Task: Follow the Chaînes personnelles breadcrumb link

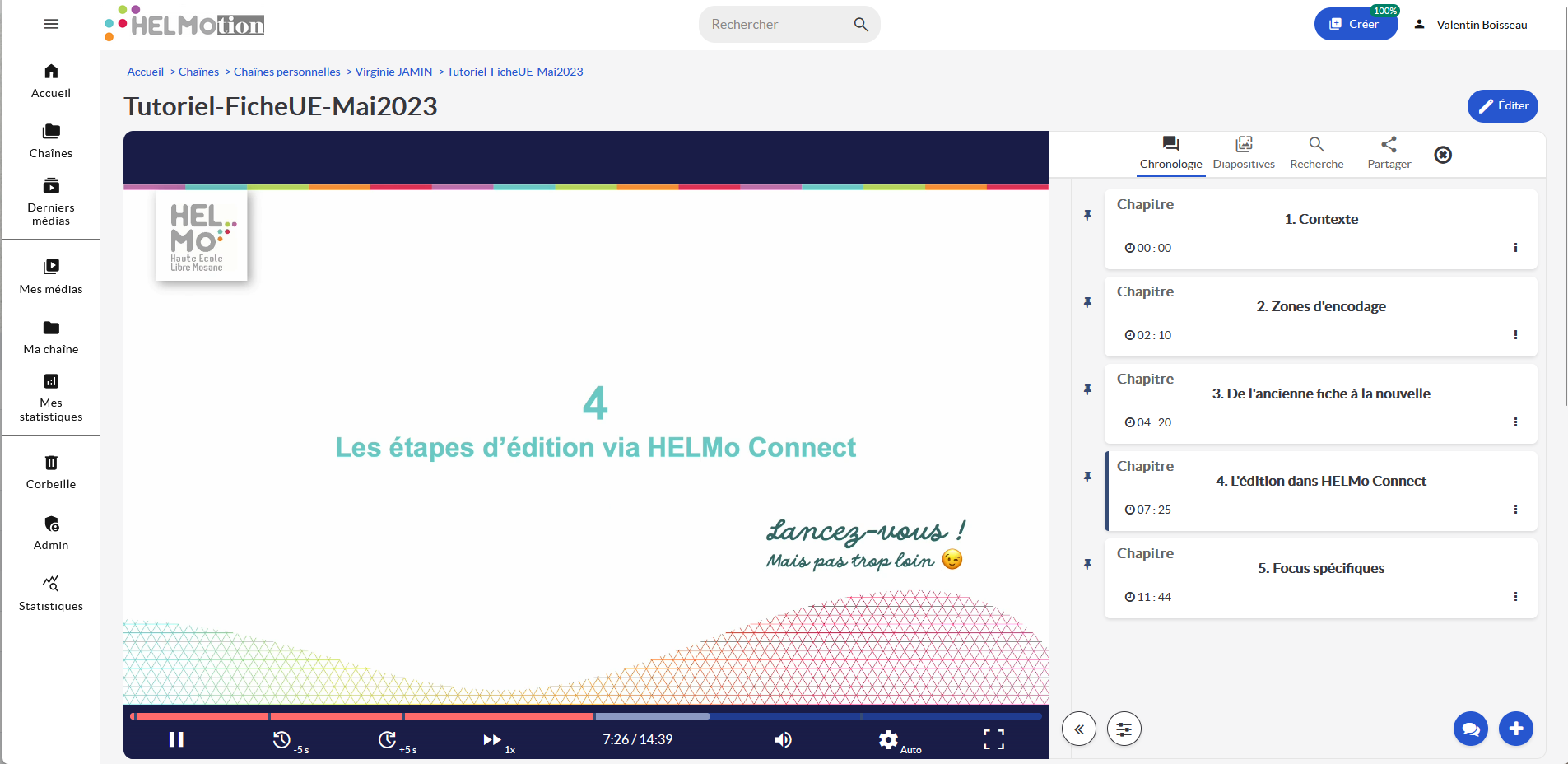Action: pos(286,72)
